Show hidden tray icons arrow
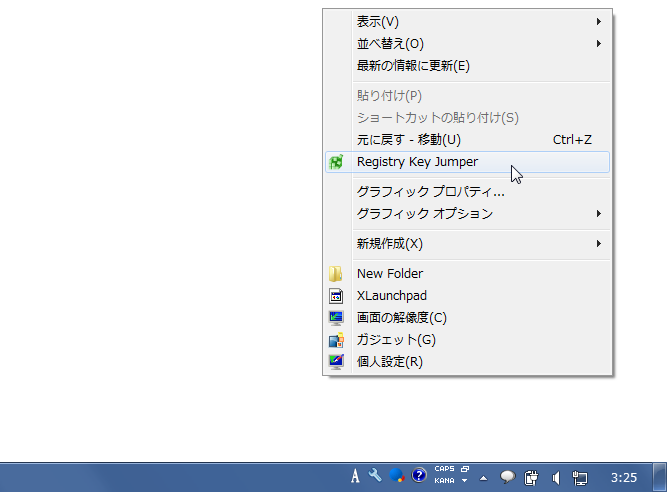Screen dimensions: 667x492 click(483, 478)
